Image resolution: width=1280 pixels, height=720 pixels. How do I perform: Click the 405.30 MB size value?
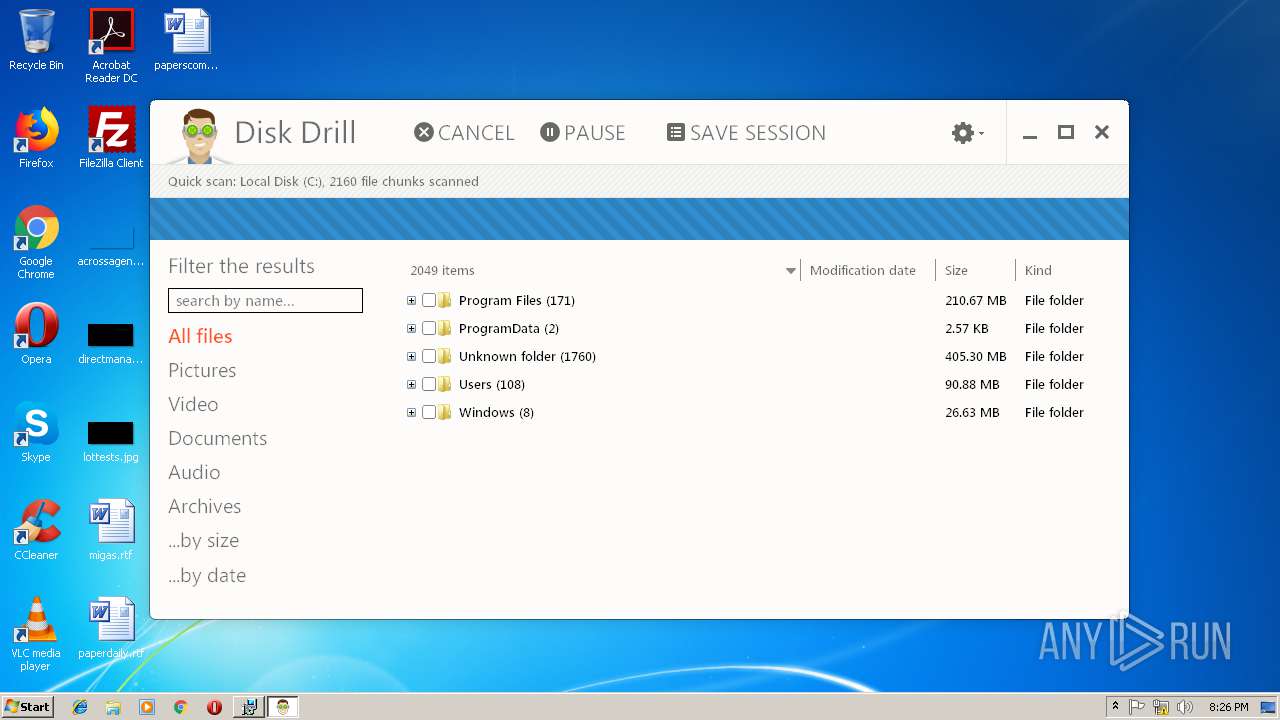coord(975,356)
